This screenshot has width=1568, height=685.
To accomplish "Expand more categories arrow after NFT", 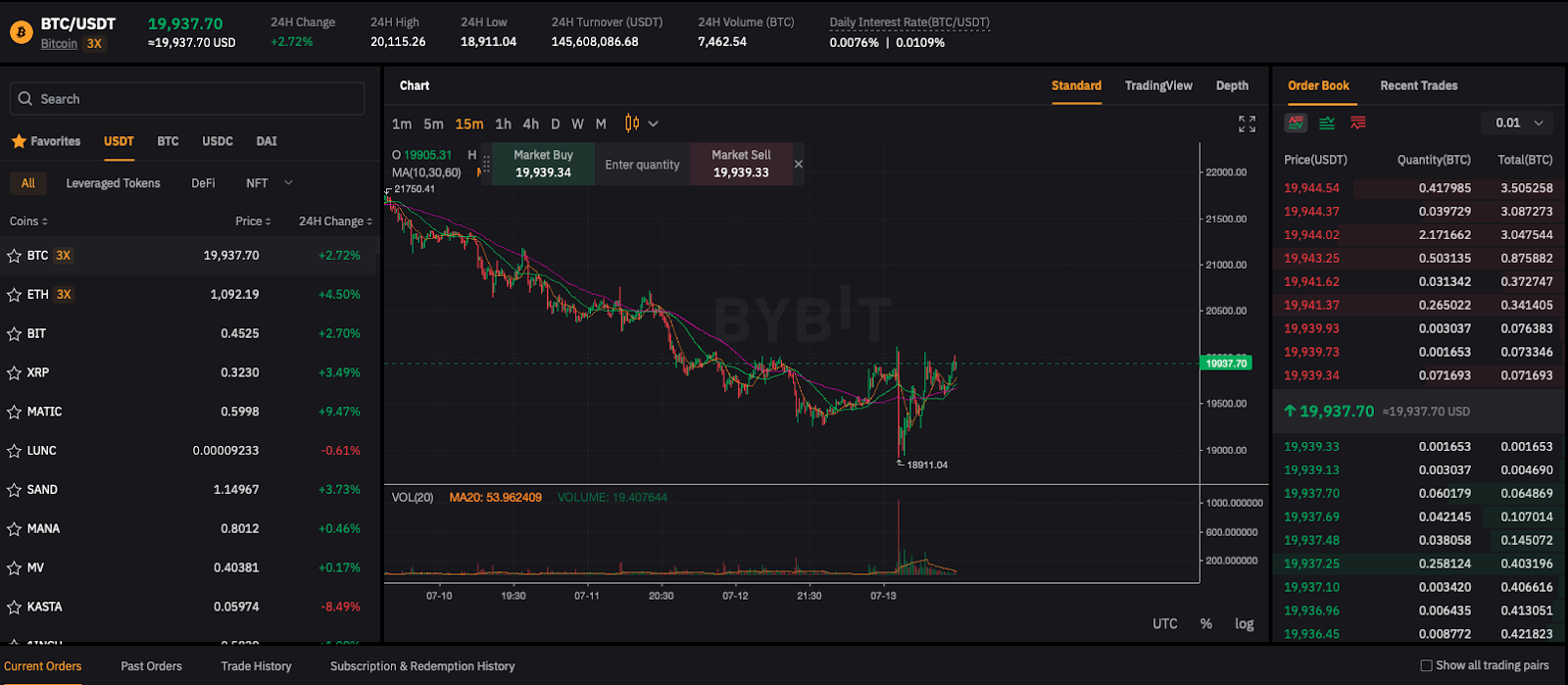I will click(288, 183).
